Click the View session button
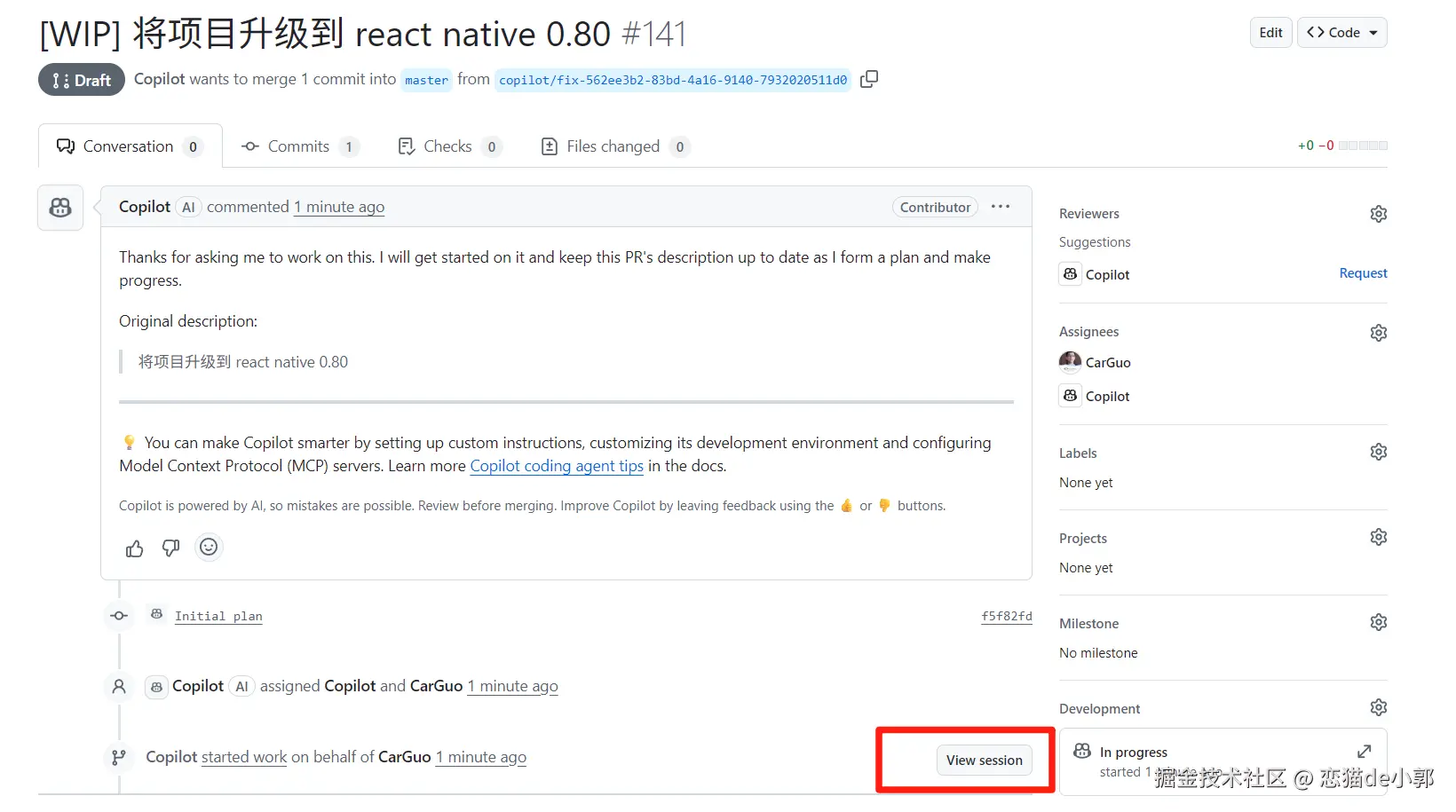The height and width of the screenshot is (812, 1456). (x=984, y=760)
